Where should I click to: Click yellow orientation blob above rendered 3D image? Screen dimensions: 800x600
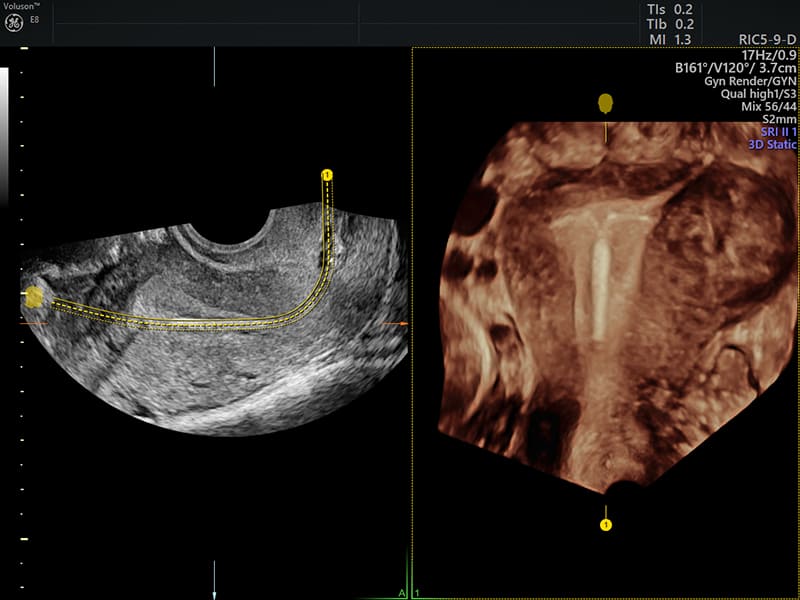pos(605,103)
